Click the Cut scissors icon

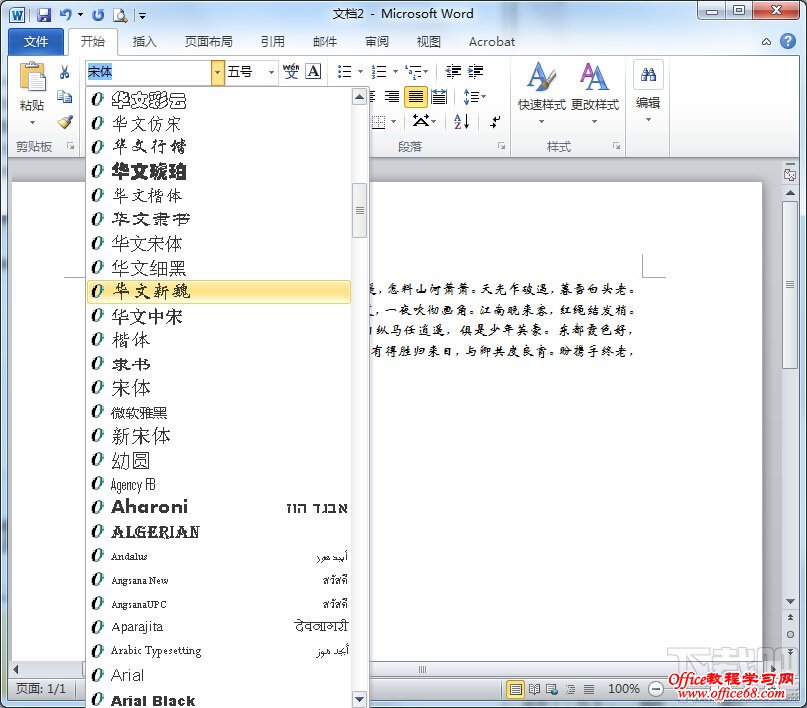[64, 72]
